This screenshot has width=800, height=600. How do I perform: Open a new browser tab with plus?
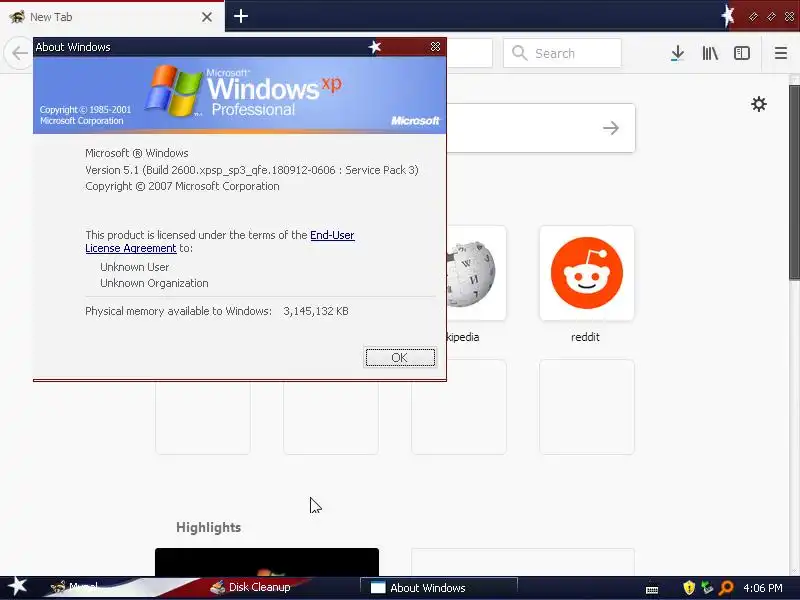241,16
